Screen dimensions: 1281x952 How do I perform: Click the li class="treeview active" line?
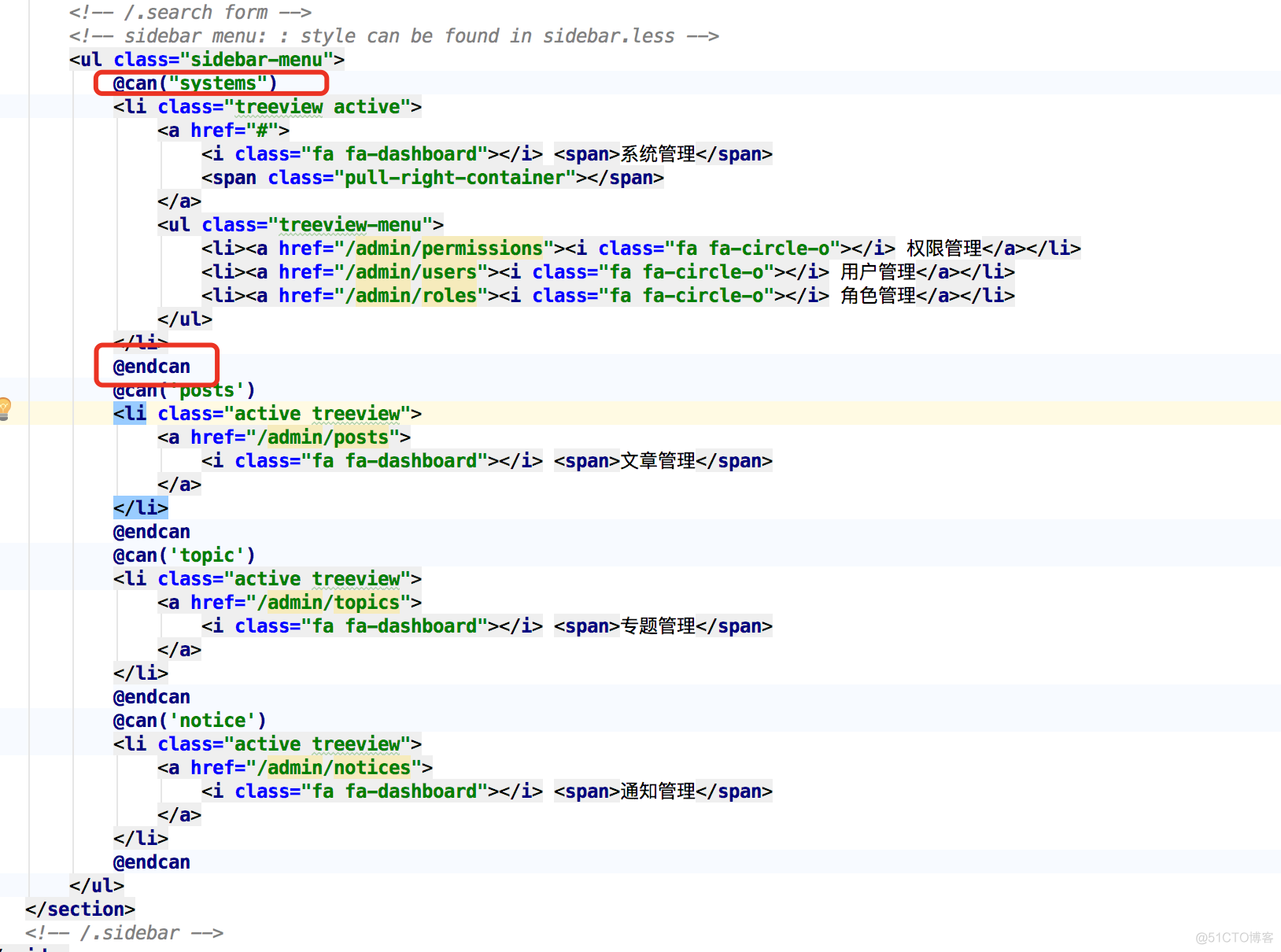268,107
